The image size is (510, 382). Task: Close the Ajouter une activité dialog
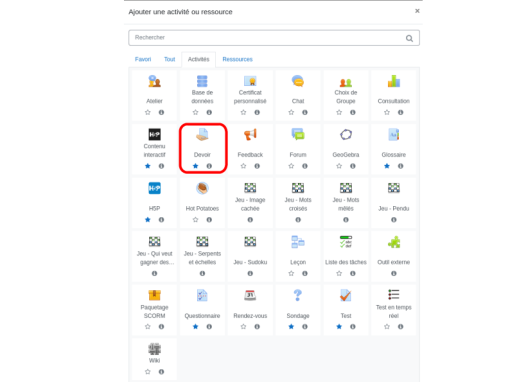[x=417, y=11]
